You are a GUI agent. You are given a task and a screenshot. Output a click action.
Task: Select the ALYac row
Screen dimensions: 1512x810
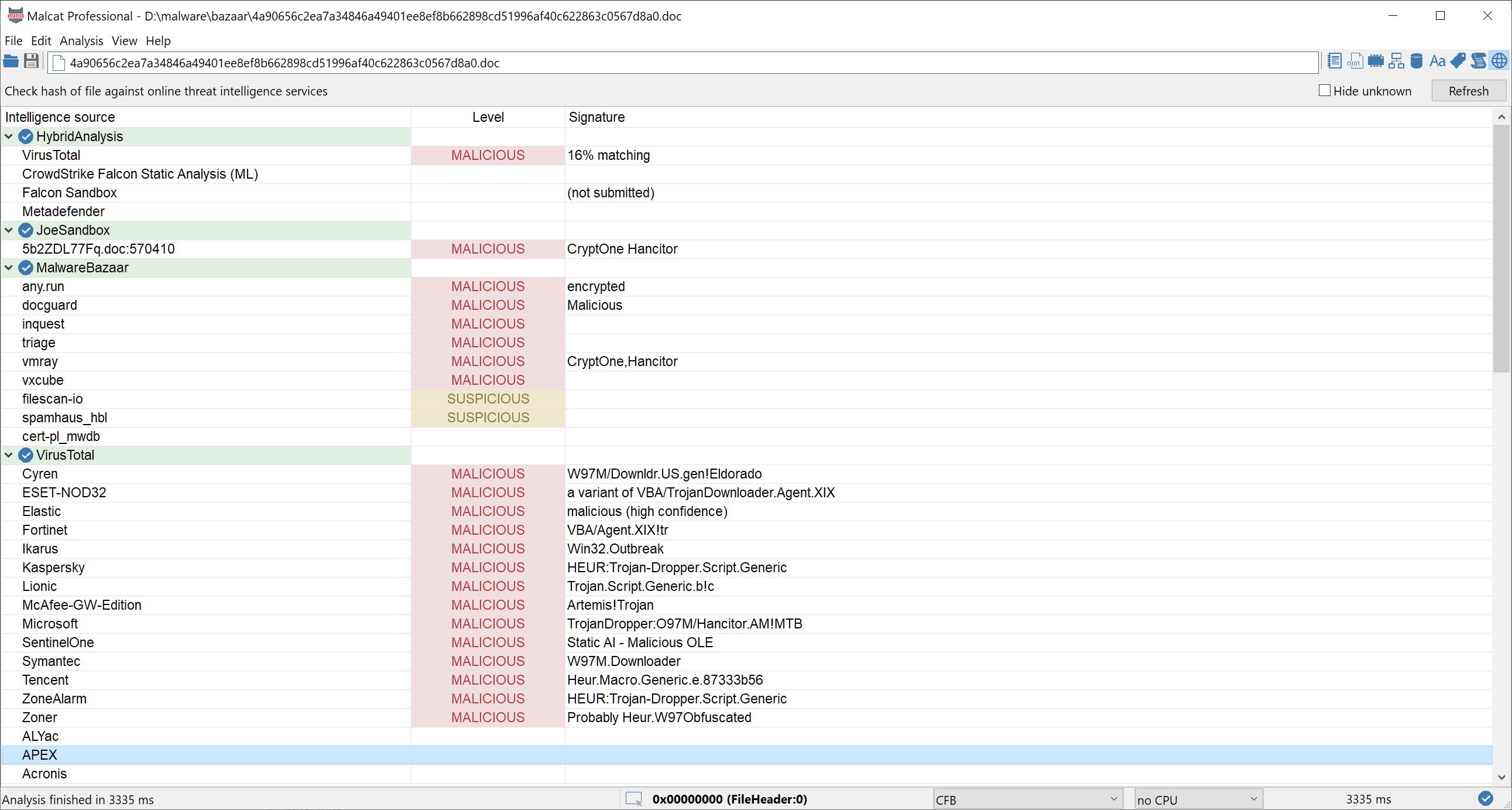[x=746, y=736]
